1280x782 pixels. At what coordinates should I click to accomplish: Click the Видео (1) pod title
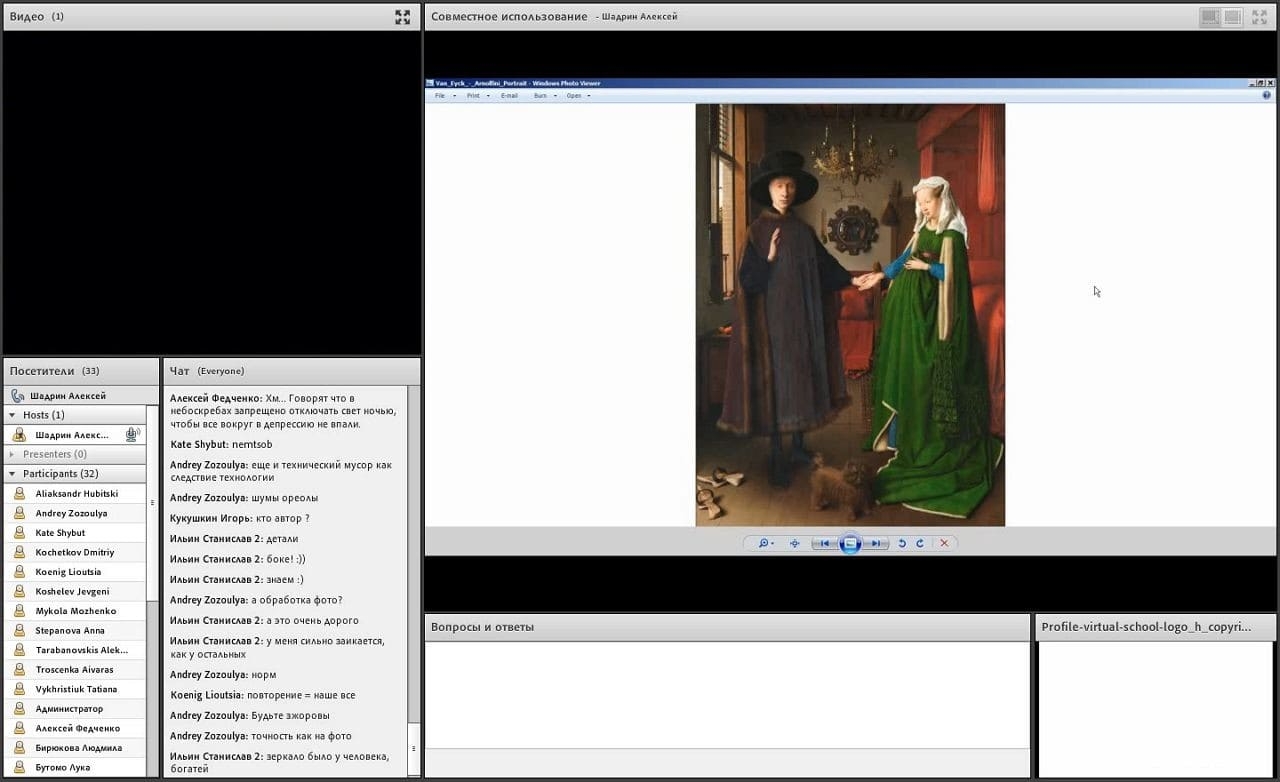pyautogui.click(x=37, y=17)
